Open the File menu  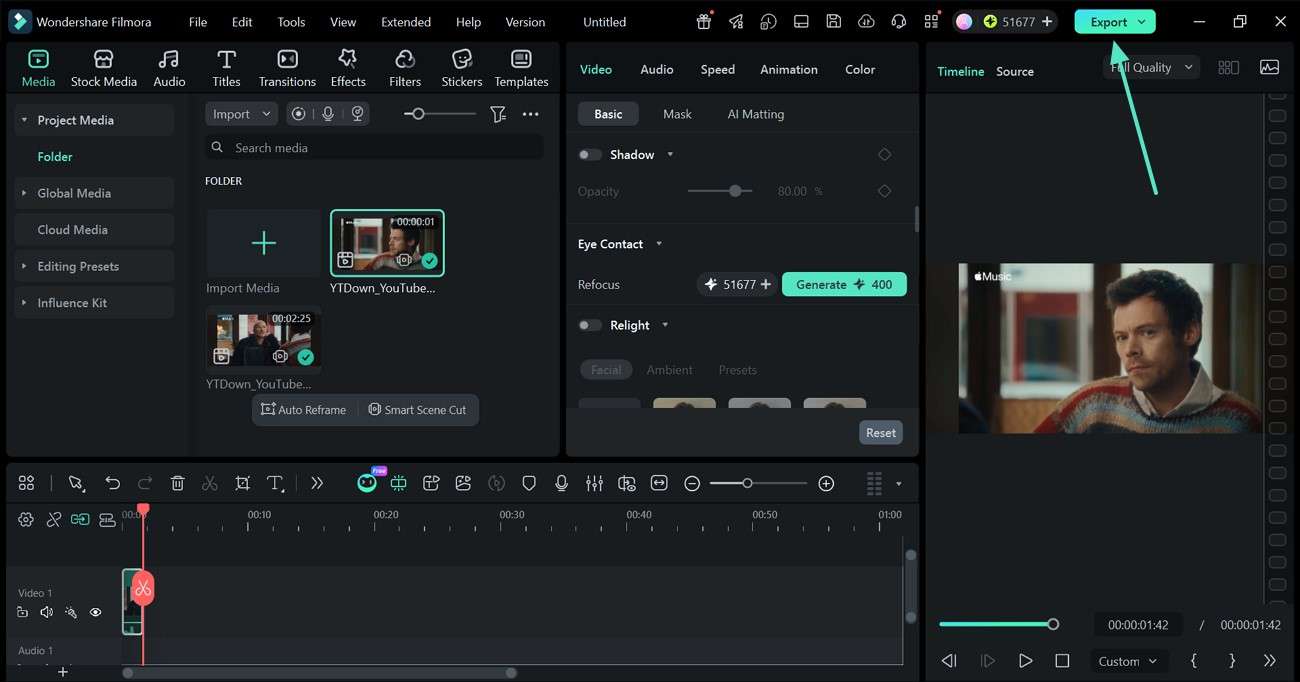(x=198, y=21)
